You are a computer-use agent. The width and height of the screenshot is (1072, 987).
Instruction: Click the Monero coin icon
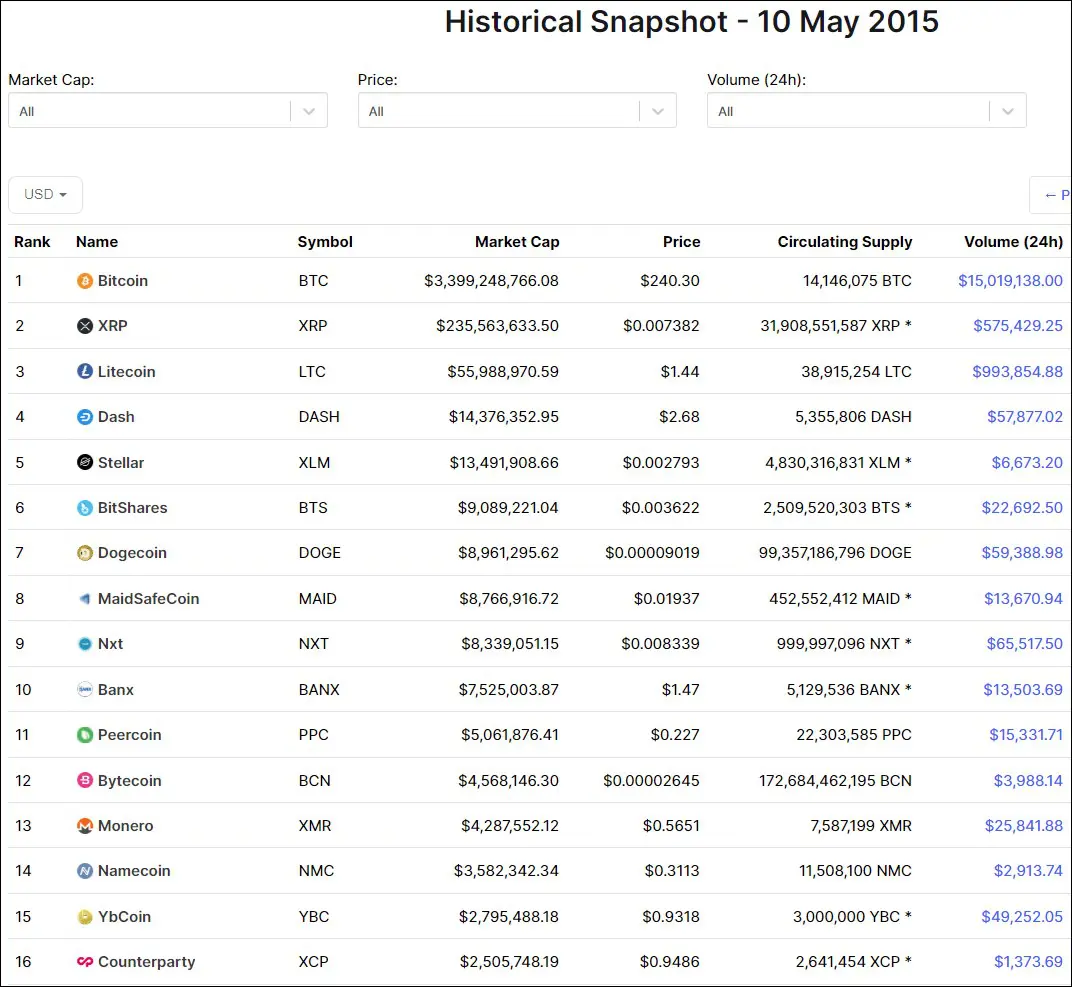pos(85,826)
